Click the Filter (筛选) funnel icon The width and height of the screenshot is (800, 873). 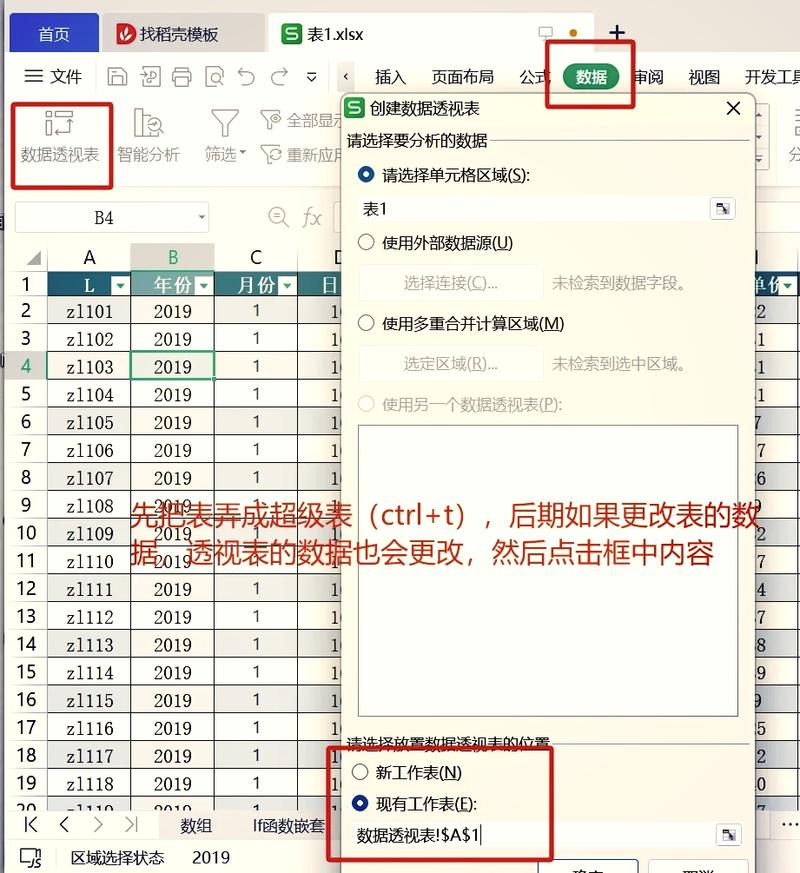coord(225,122)
